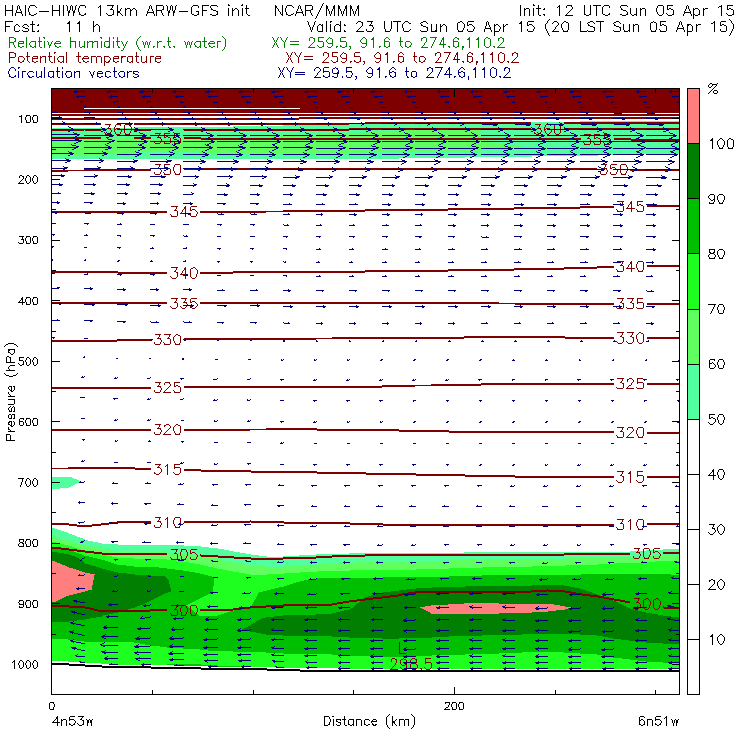Click the '298.5' minimum value label
The height and width of the screenshot is (740, 740).
411,664
